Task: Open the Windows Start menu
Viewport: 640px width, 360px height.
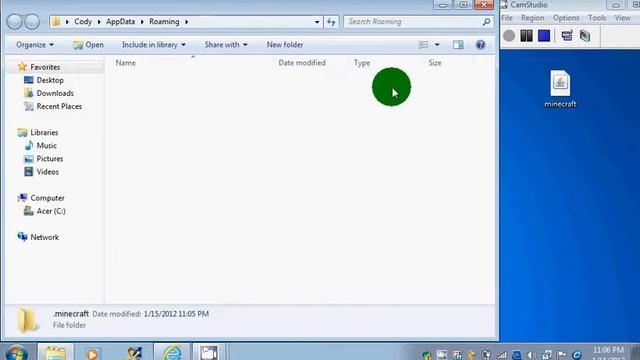Action: click(x=17, y=353)
